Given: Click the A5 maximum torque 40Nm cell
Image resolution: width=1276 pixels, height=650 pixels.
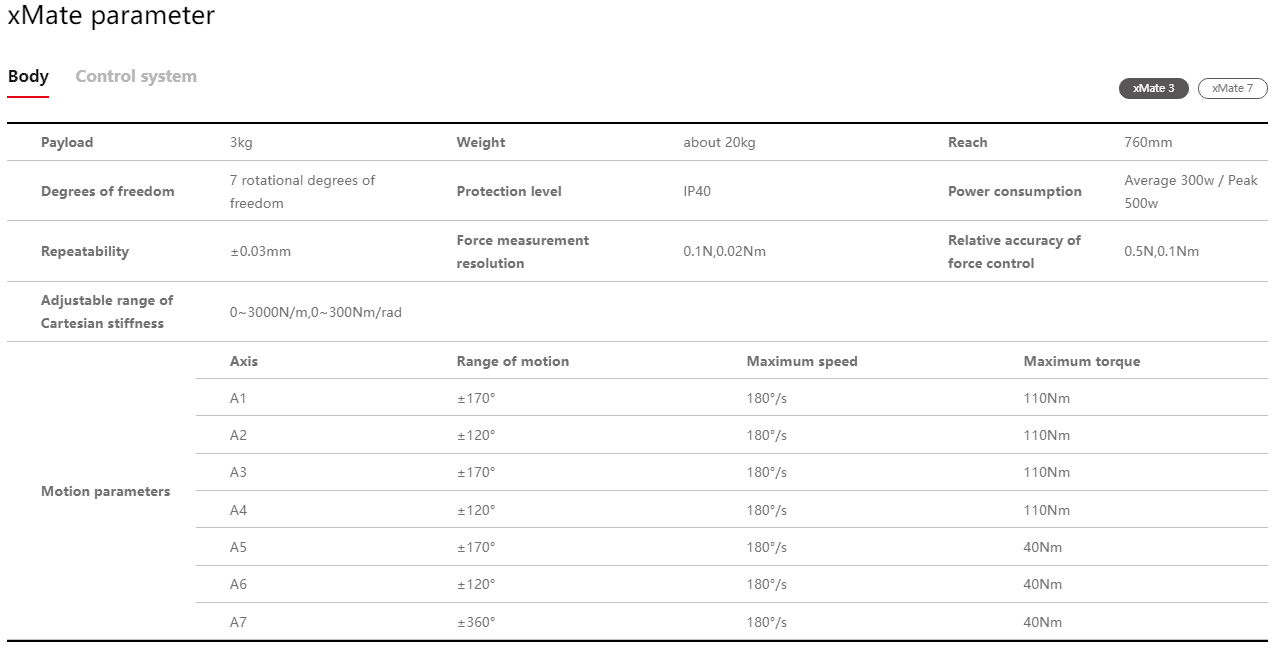Looking at the screenshot, I should 1043,547.
